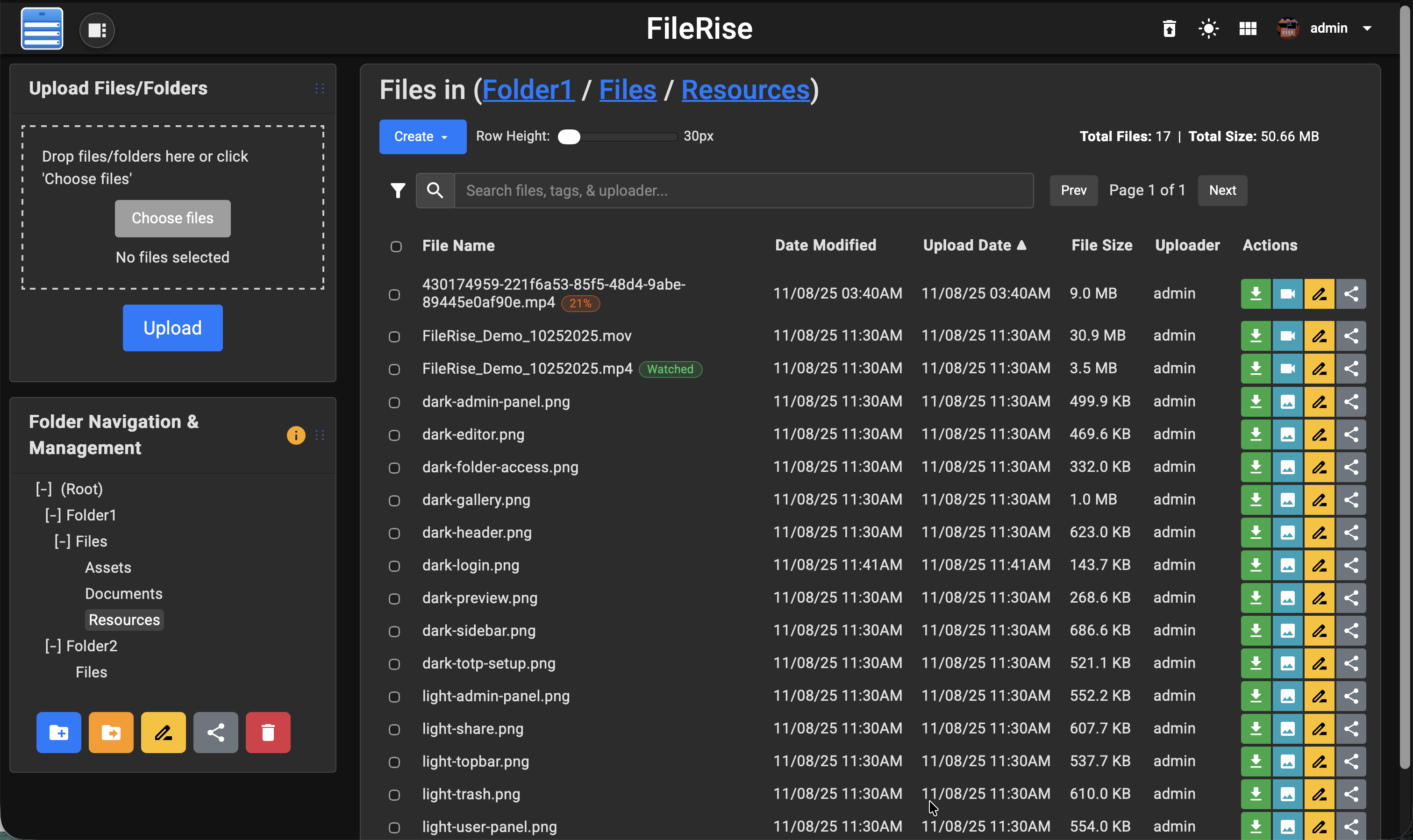Share the dark-gallery.png file
The width and height of the screenshot is (1413, 840).
(1351, 500)
